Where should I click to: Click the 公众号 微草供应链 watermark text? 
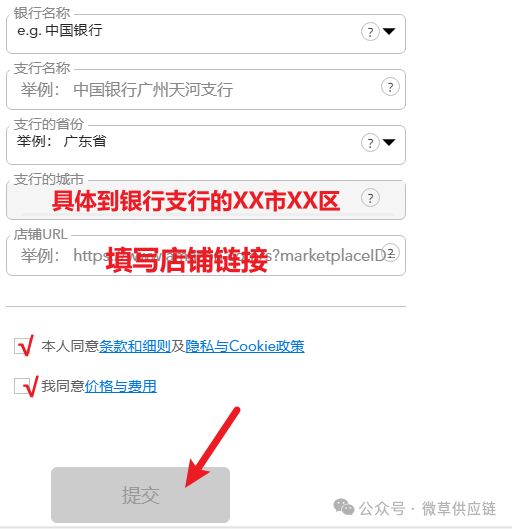tap(427, 508)
